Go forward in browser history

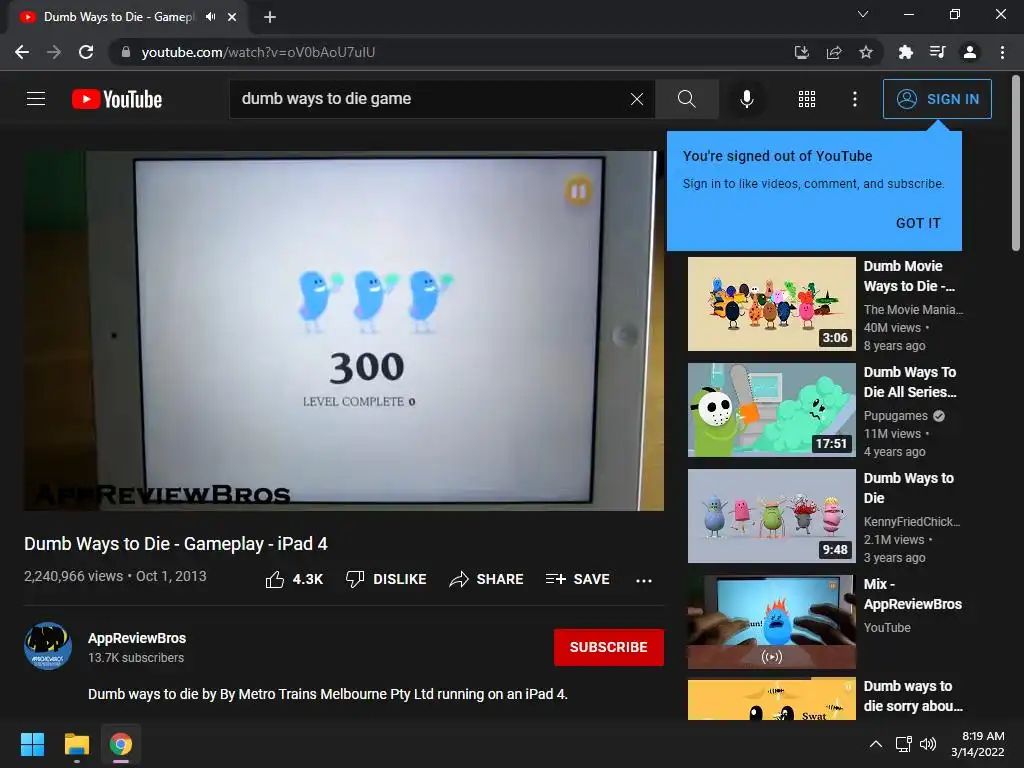coord(54,52)
